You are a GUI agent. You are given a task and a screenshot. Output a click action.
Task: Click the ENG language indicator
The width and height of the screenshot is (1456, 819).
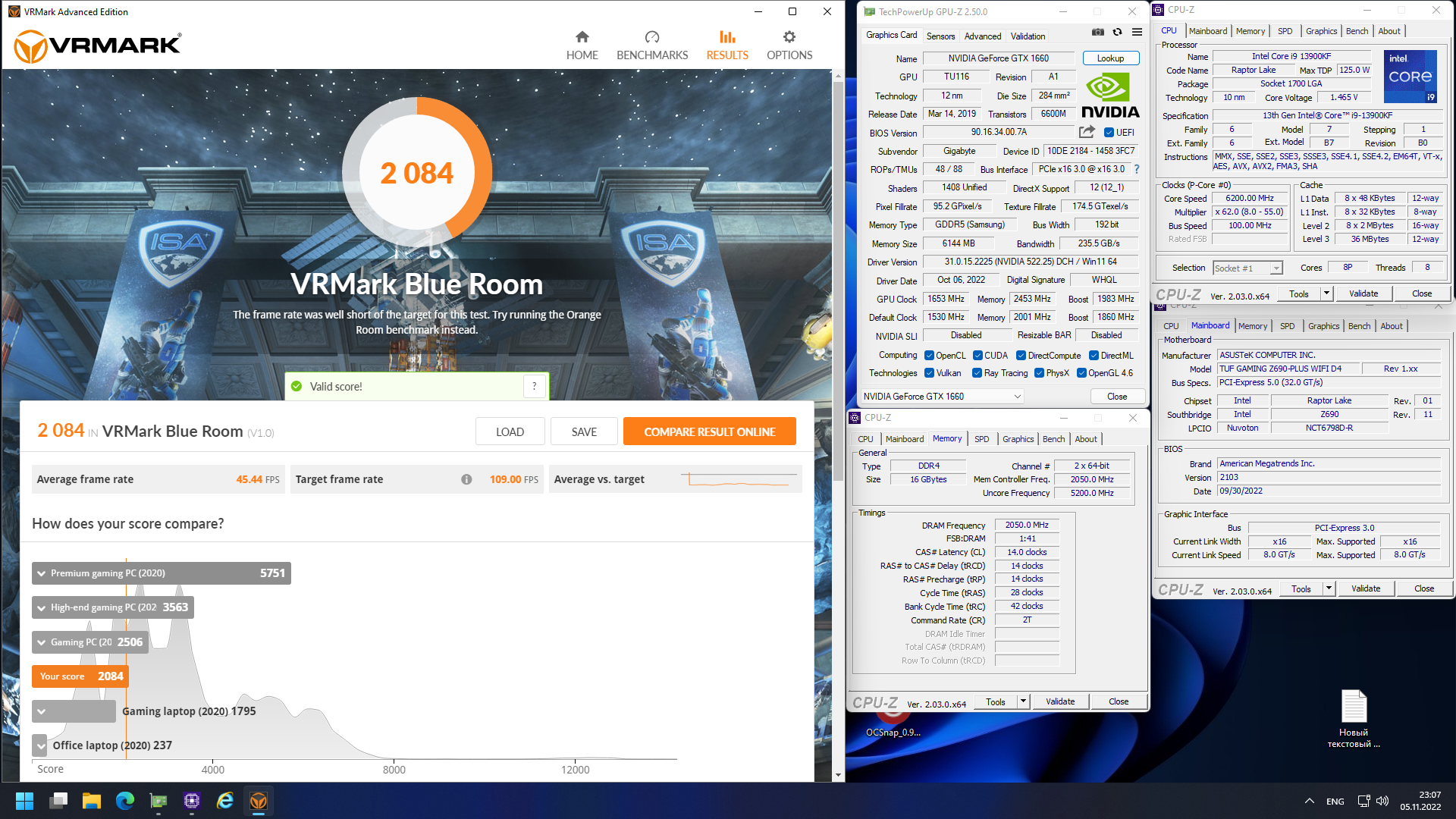1335,801
